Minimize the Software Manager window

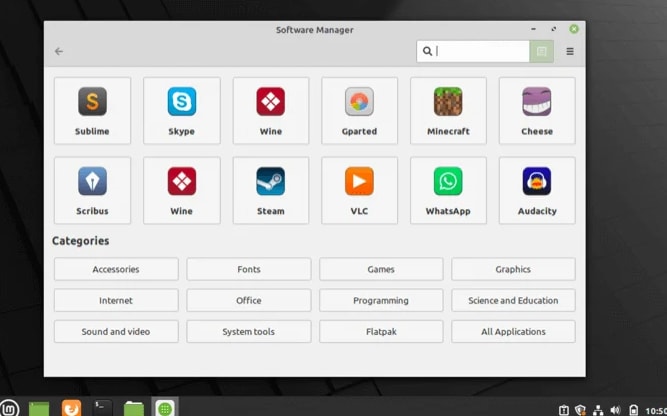click(x=533, y=29)
